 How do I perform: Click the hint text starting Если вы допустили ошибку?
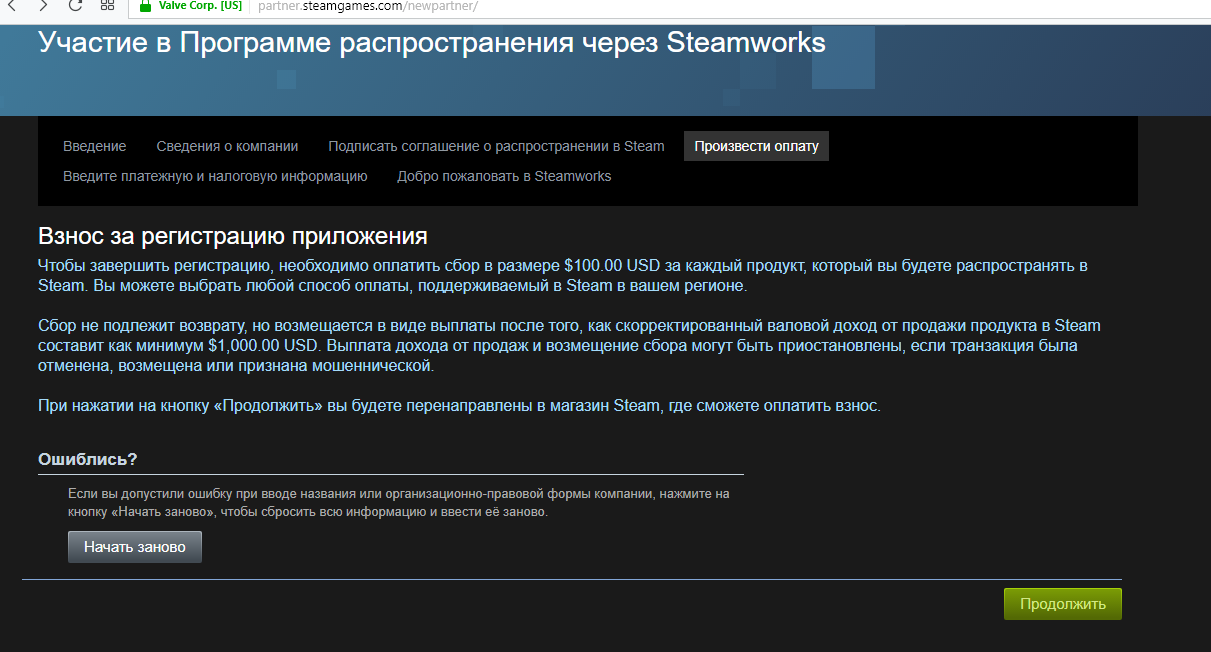coord(399,503)
